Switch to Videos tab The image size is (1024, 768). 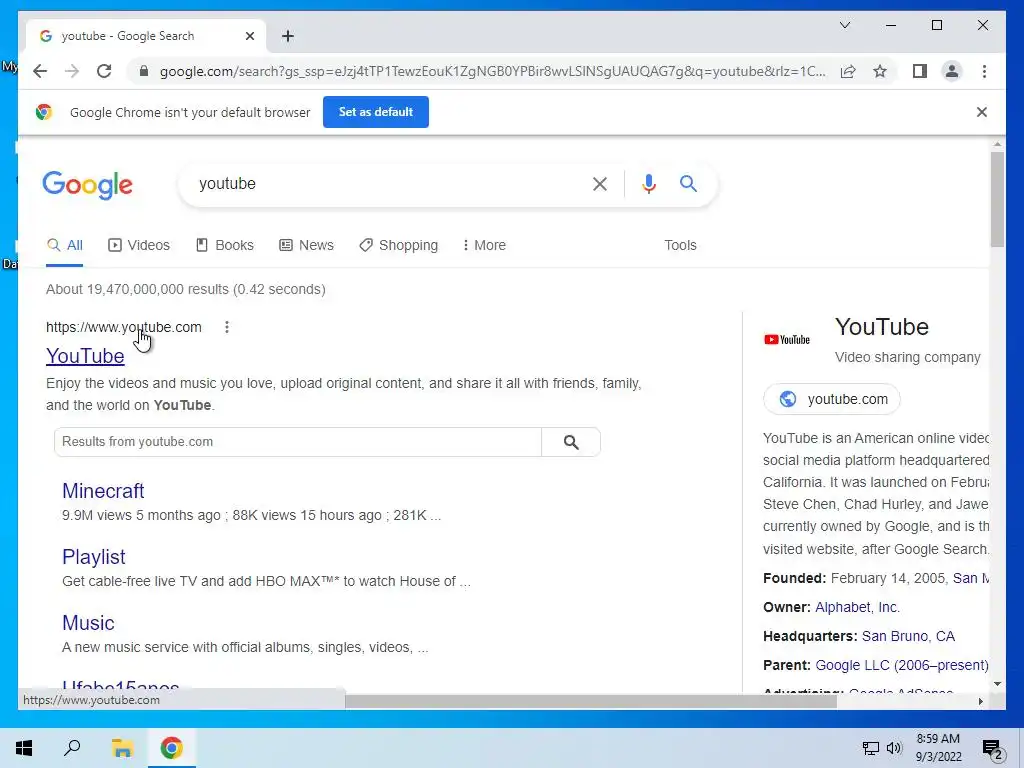pos(138,246)
